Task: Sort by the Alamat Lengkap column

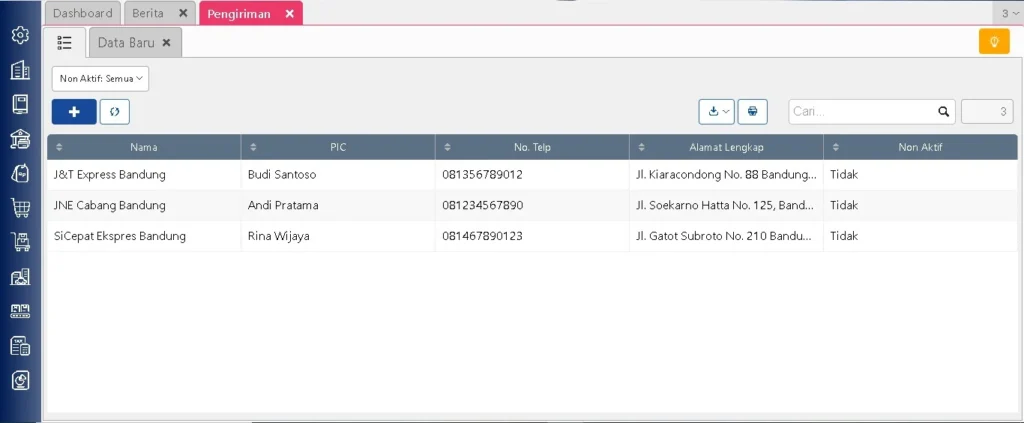Action: click(726, 148)
